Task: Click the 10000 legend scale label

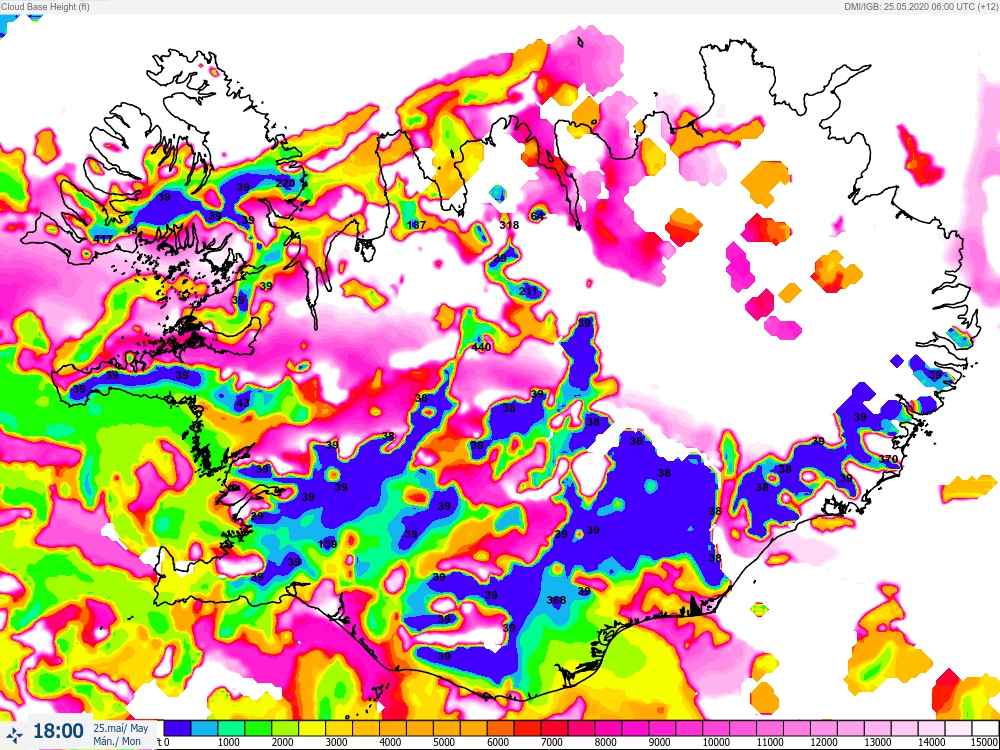Action: 716,742
